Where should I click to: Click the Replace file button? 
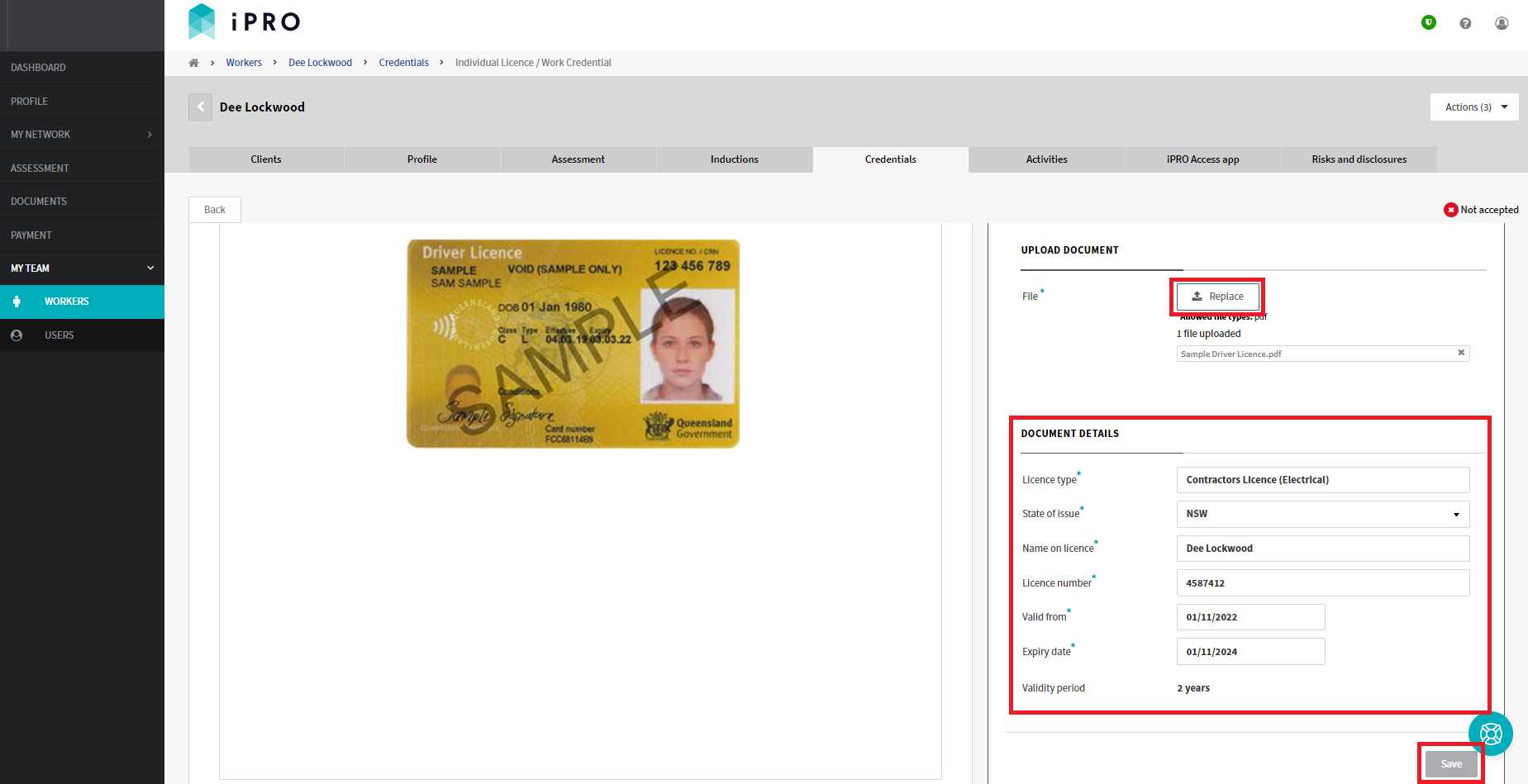(1218, 297)
